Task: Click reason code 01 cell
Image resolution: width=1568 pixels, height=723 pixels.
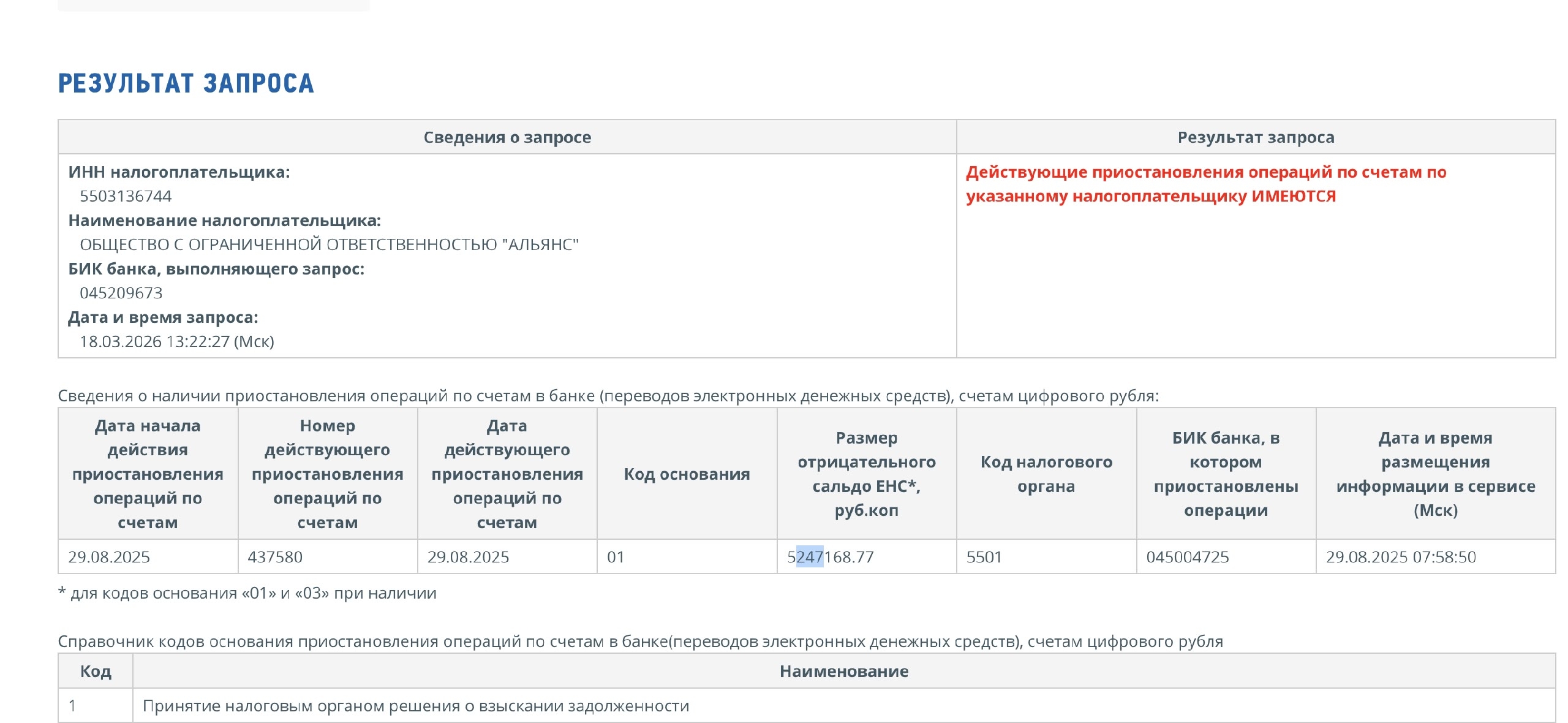Action: tap(616, 557)
